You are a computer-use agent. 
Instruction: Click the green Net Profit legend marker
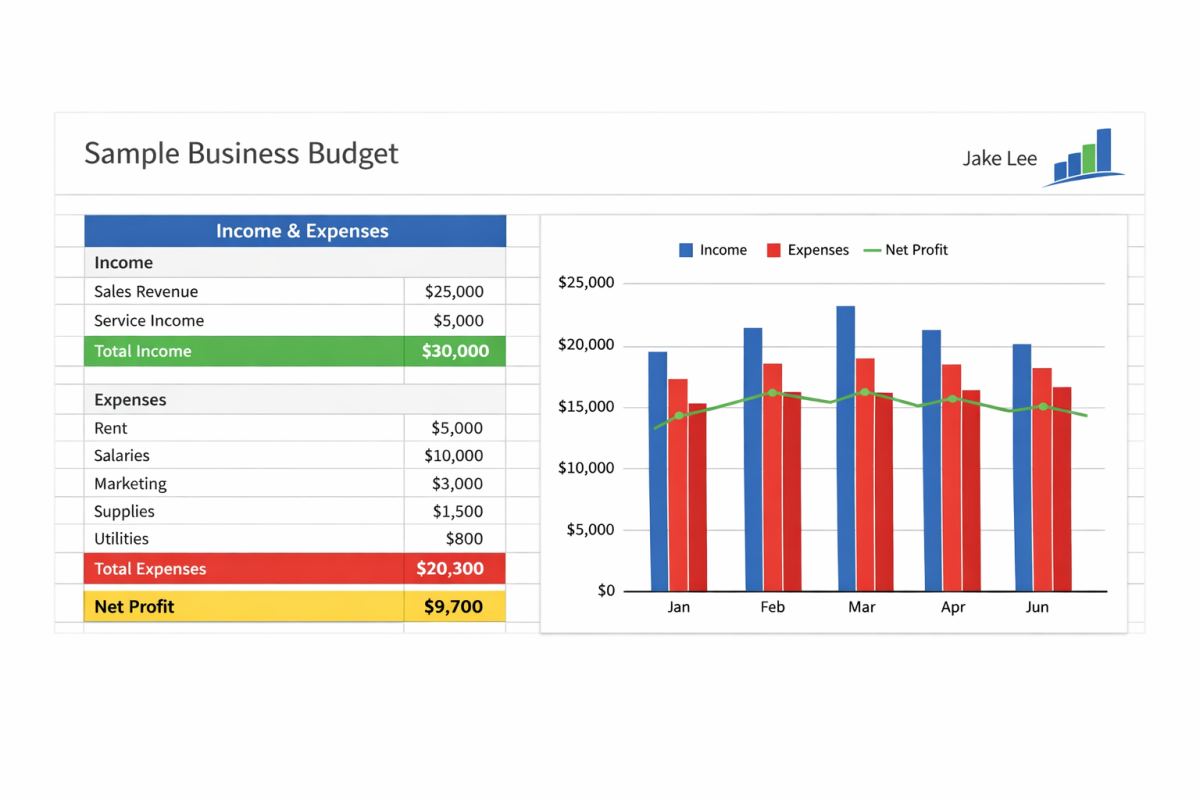point(870,250)
